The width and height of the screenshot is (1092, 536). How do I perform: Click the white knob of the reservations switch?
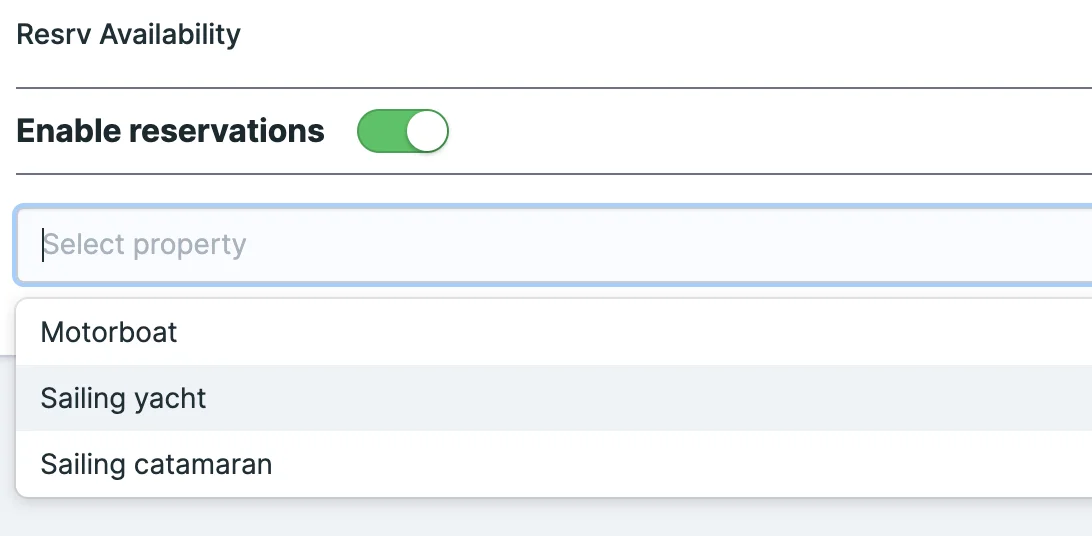[427, 132]
